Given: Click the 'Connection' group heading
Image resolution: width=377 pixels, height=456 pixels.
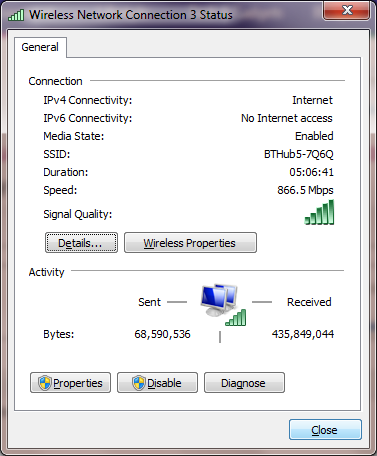Looking at the screenshot, I should 55,81.
